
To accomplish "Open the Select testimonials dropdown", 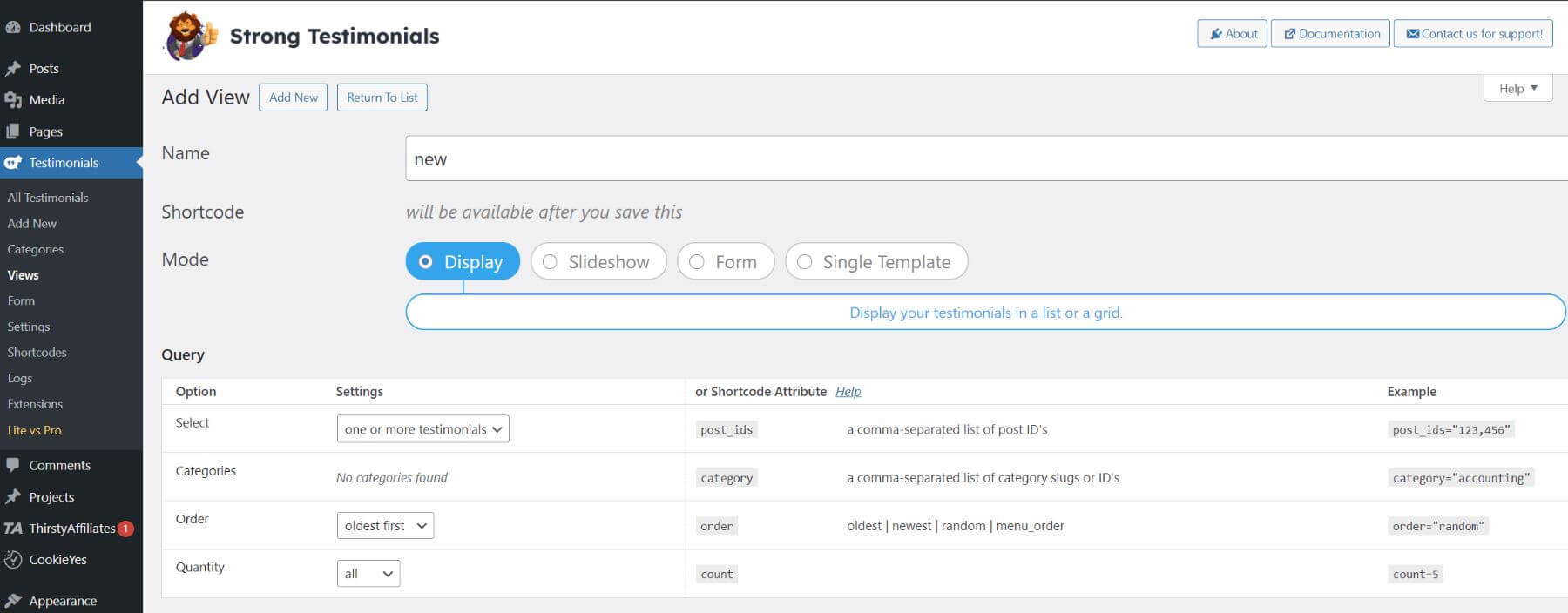I will pyautogui.click(x=422, y=429).
